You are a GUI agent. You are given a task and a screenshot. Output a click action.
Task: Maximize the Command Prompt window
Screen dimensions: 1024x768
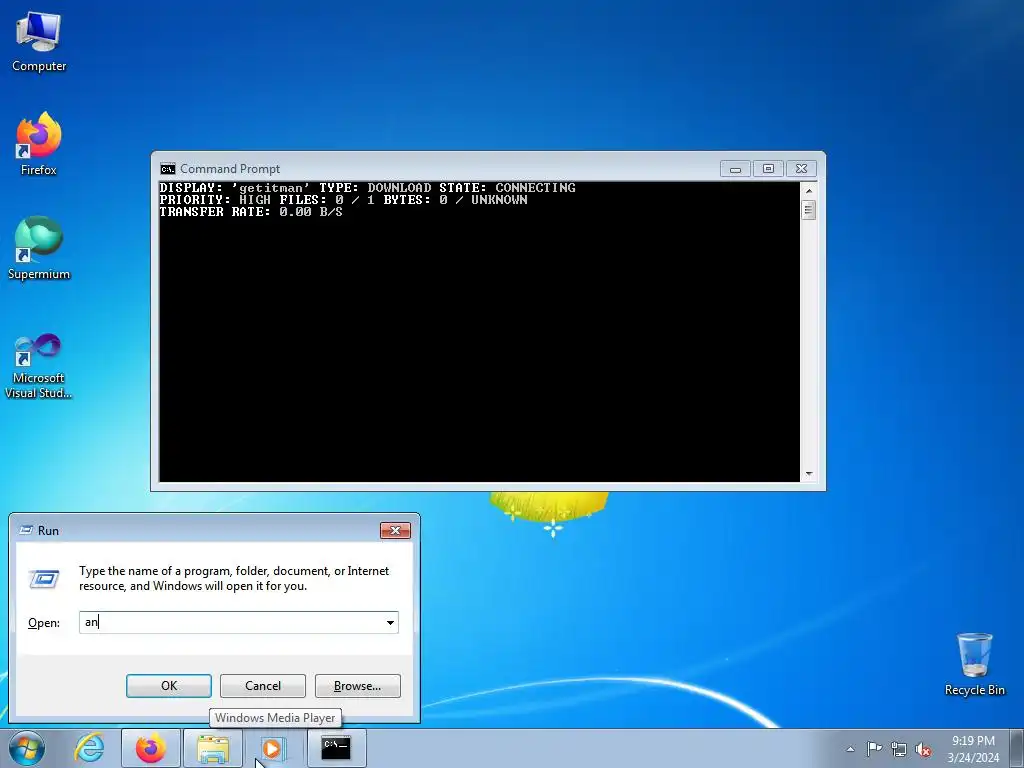[769, 169]
